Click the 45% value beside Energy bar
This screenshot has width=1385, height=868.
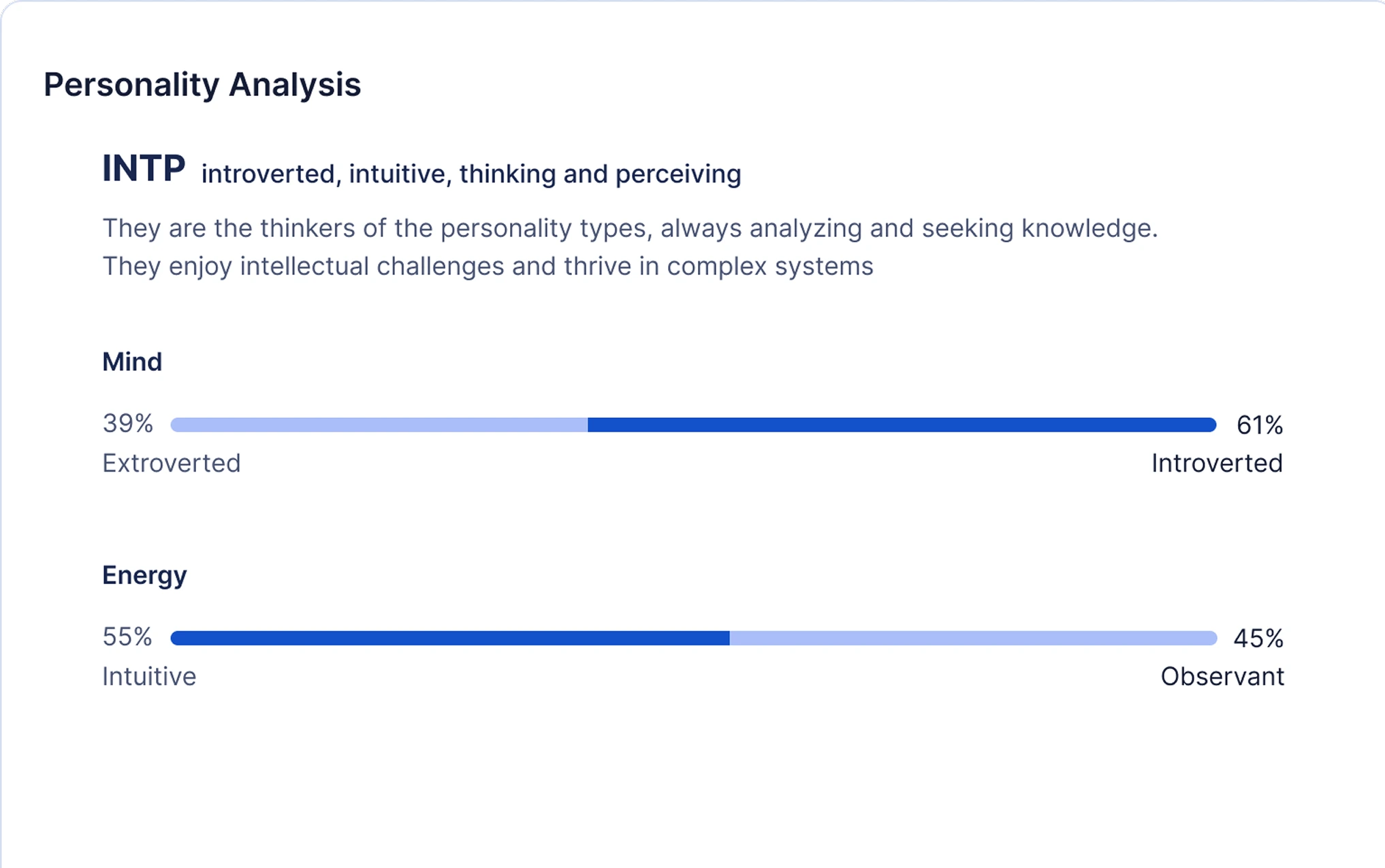pos(1259,639)
